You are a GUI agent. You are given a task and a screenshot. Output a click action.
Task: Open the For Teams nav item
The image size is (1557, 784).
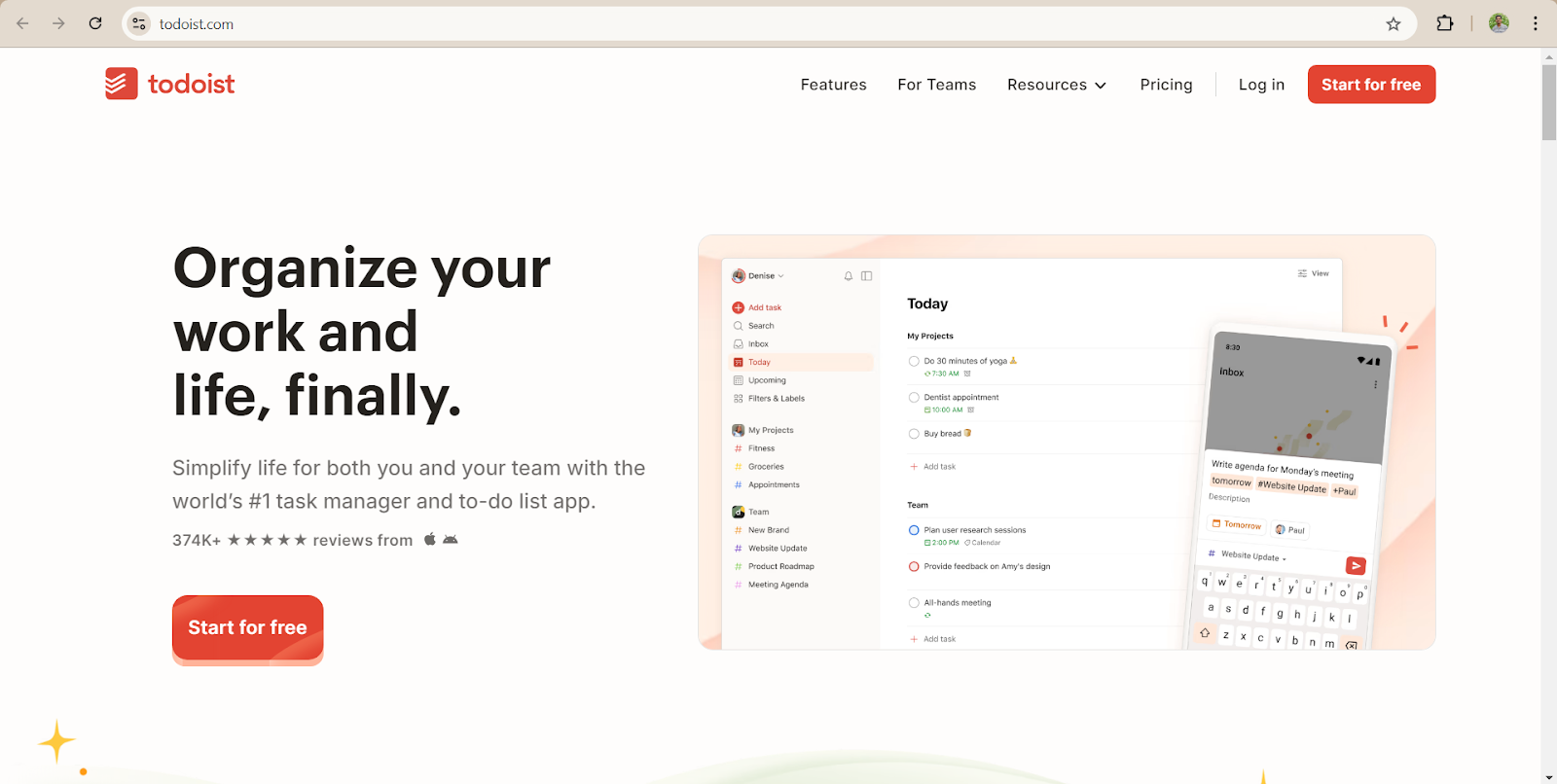tap(936, 85)
